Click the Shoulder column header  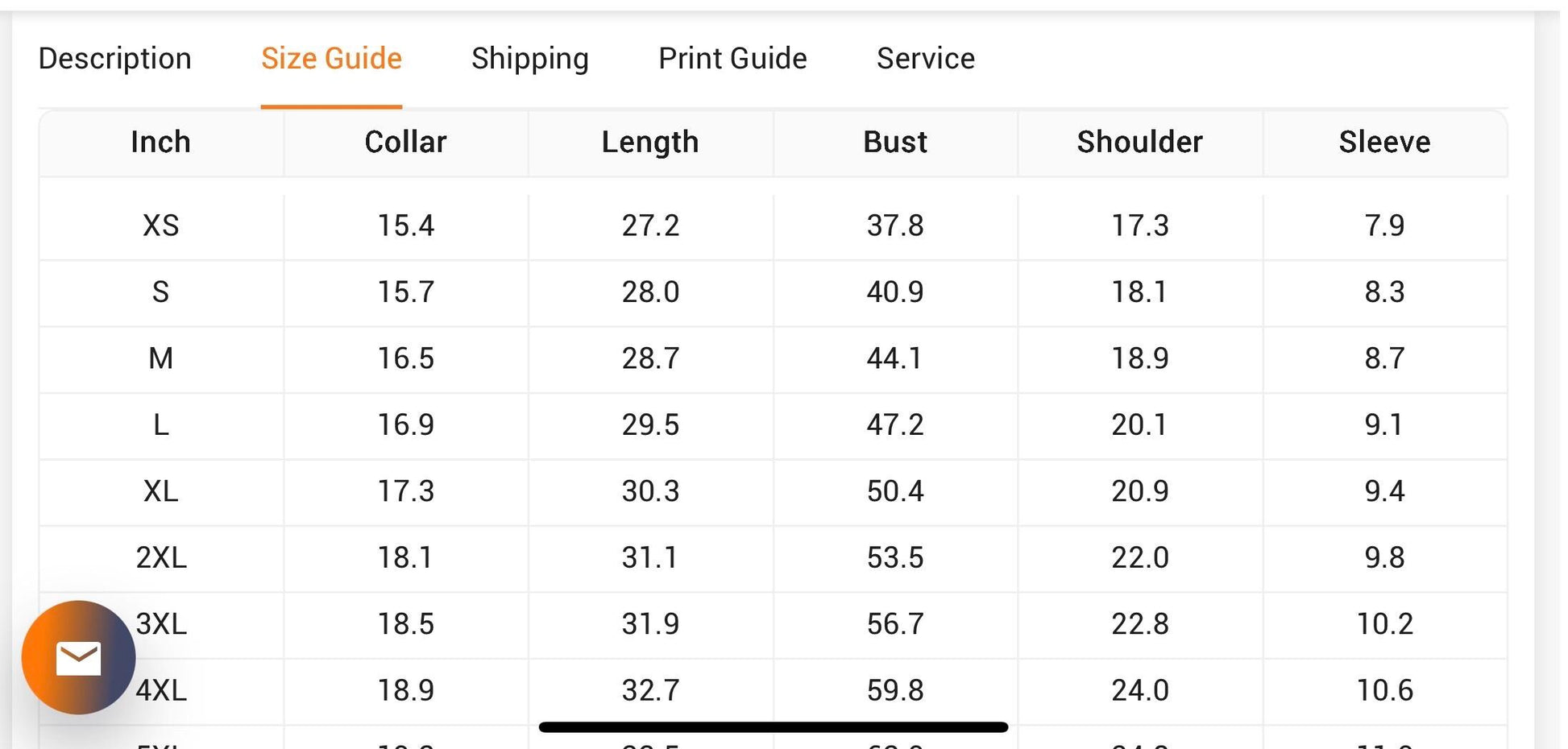click(x=1140, y=143)
